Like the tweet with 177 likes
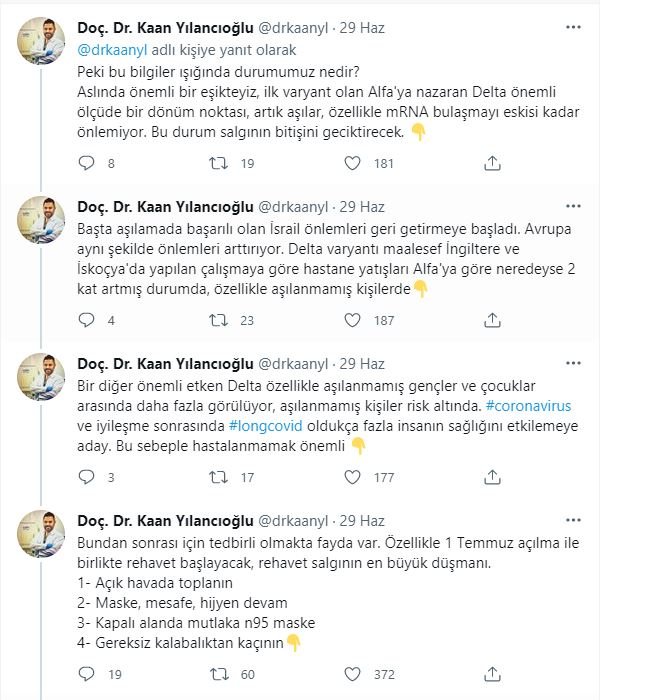Screen dimensions: 652x700 tap(352, 477)
